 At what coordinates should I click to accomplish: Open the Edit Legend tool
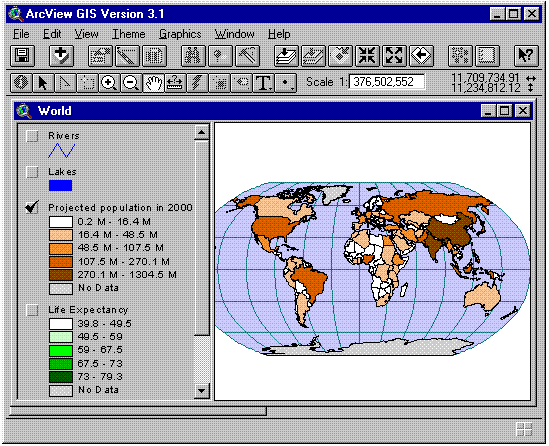tap(127, 56)
